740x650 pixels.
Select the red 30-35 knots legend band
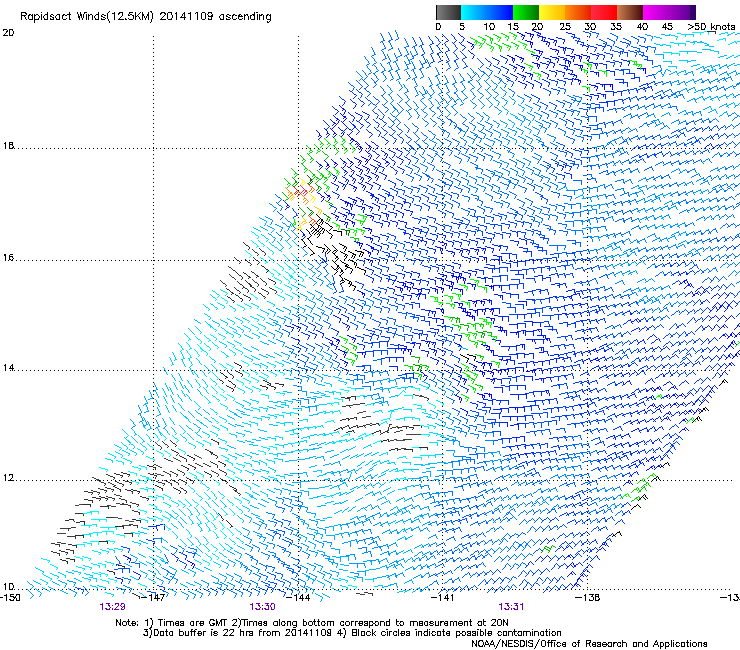604,12
